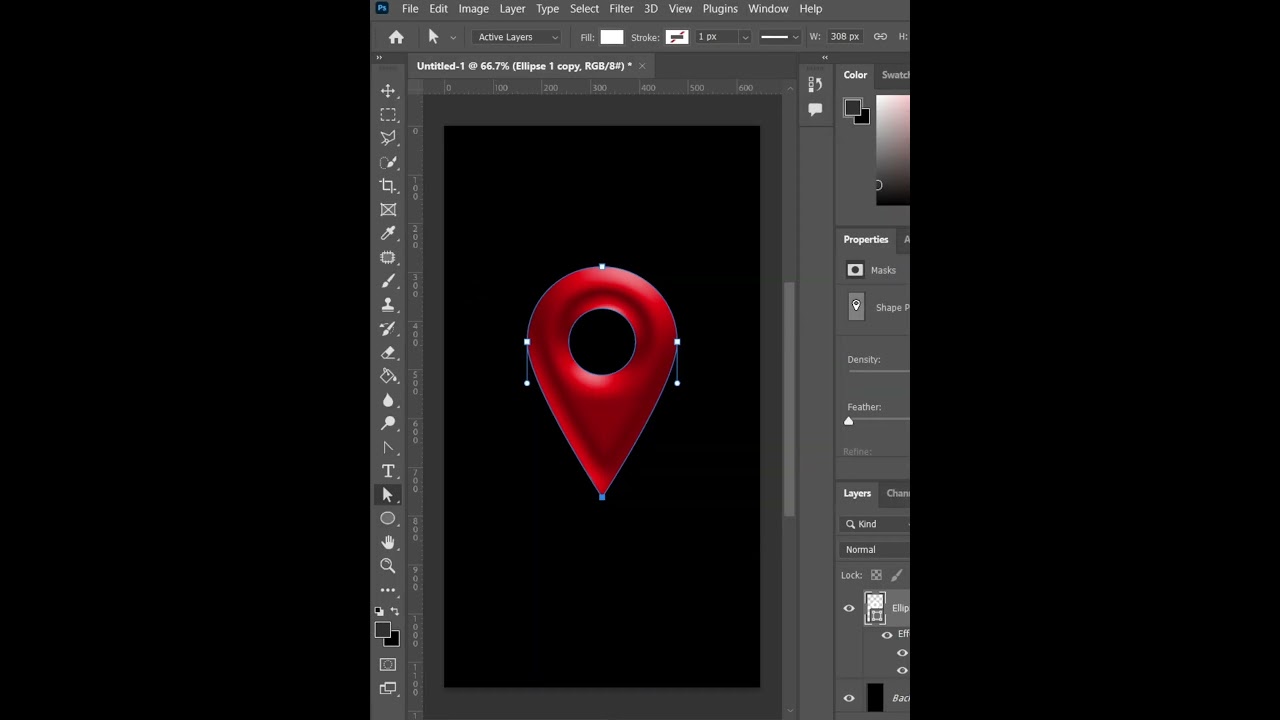The image size is (1280, 720).
Task: Switch to the Swatches tab
Action: (x=895, y=75)
